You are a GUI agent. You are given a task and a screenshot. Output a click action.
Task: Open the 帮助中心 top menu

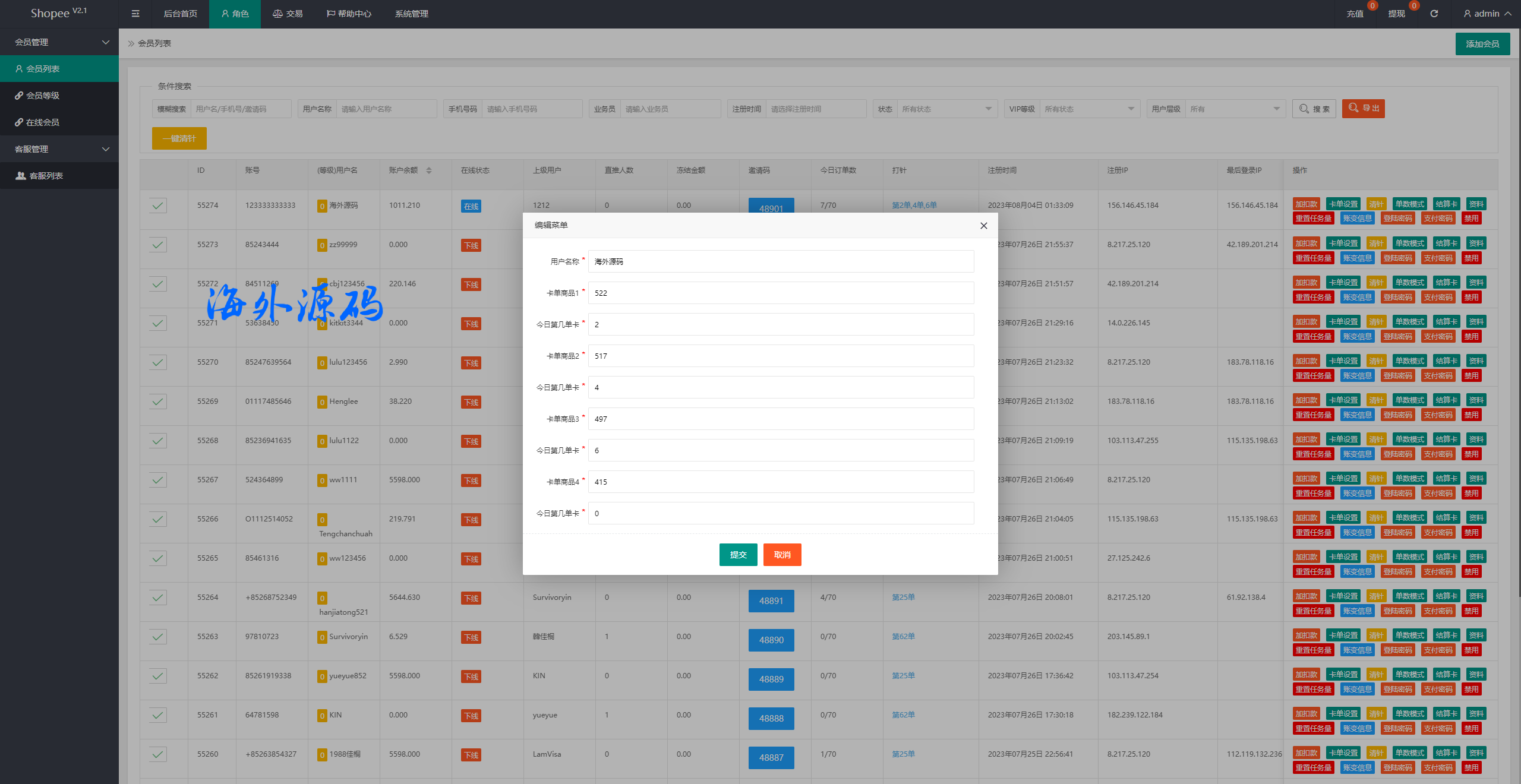pyautogui.click(x=349, y=14)
